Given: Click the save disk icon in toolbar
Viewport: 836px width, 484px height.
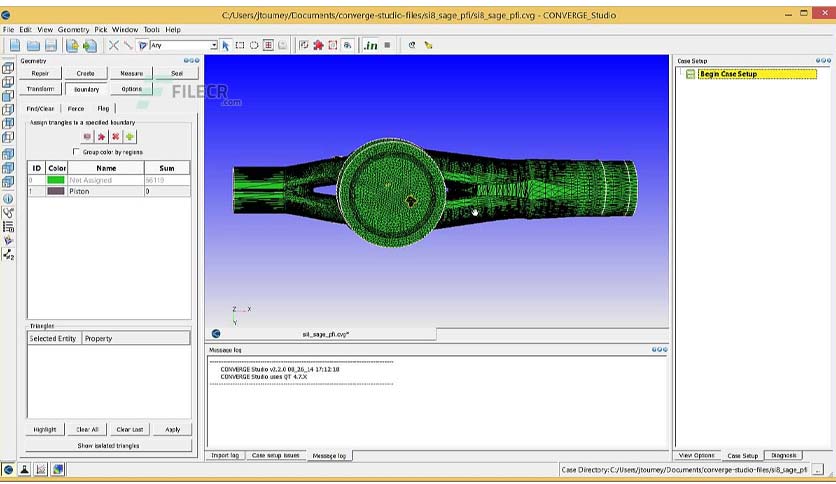Looking at the screenshot, I should [51, 45].
